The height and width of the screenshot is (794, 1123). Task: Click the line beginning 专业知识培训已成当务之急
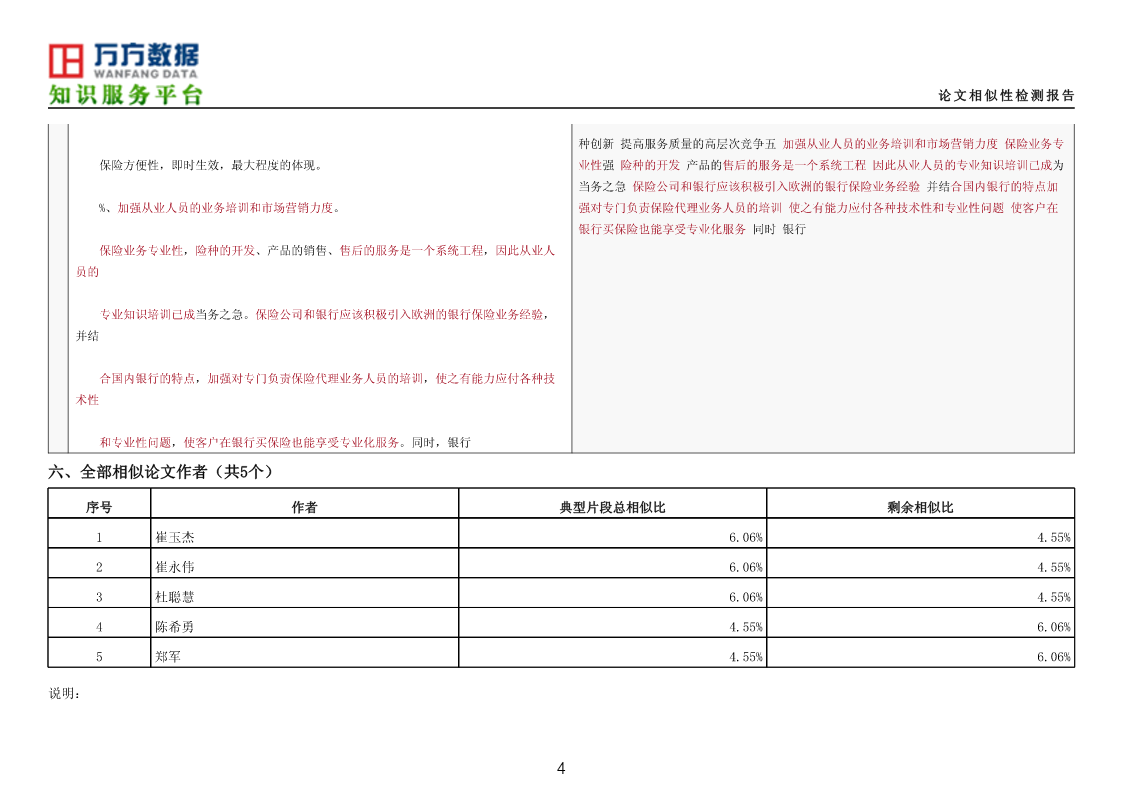[324, 314]
